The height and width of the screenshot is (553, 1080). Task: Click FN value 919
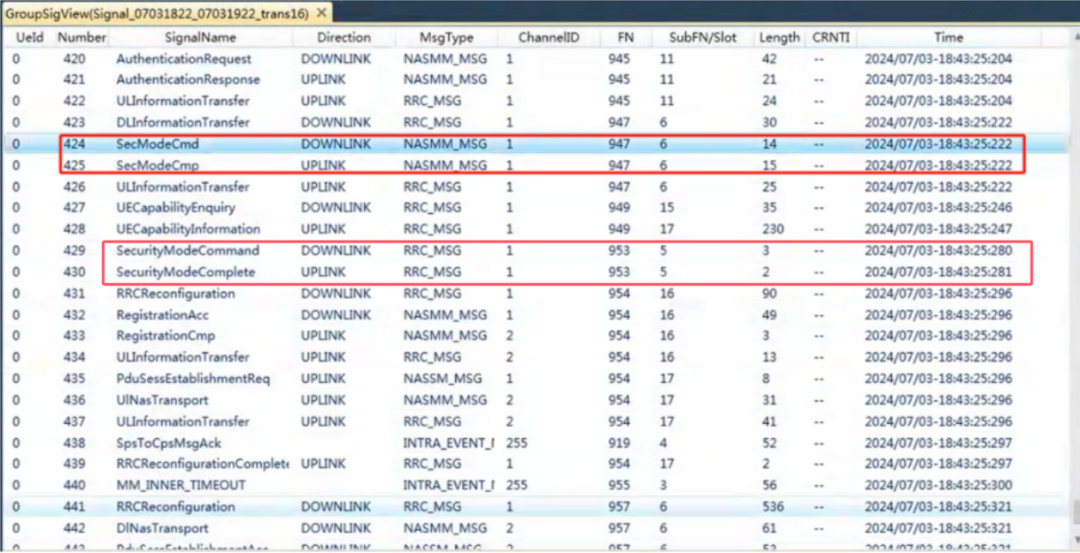point(619,442)
